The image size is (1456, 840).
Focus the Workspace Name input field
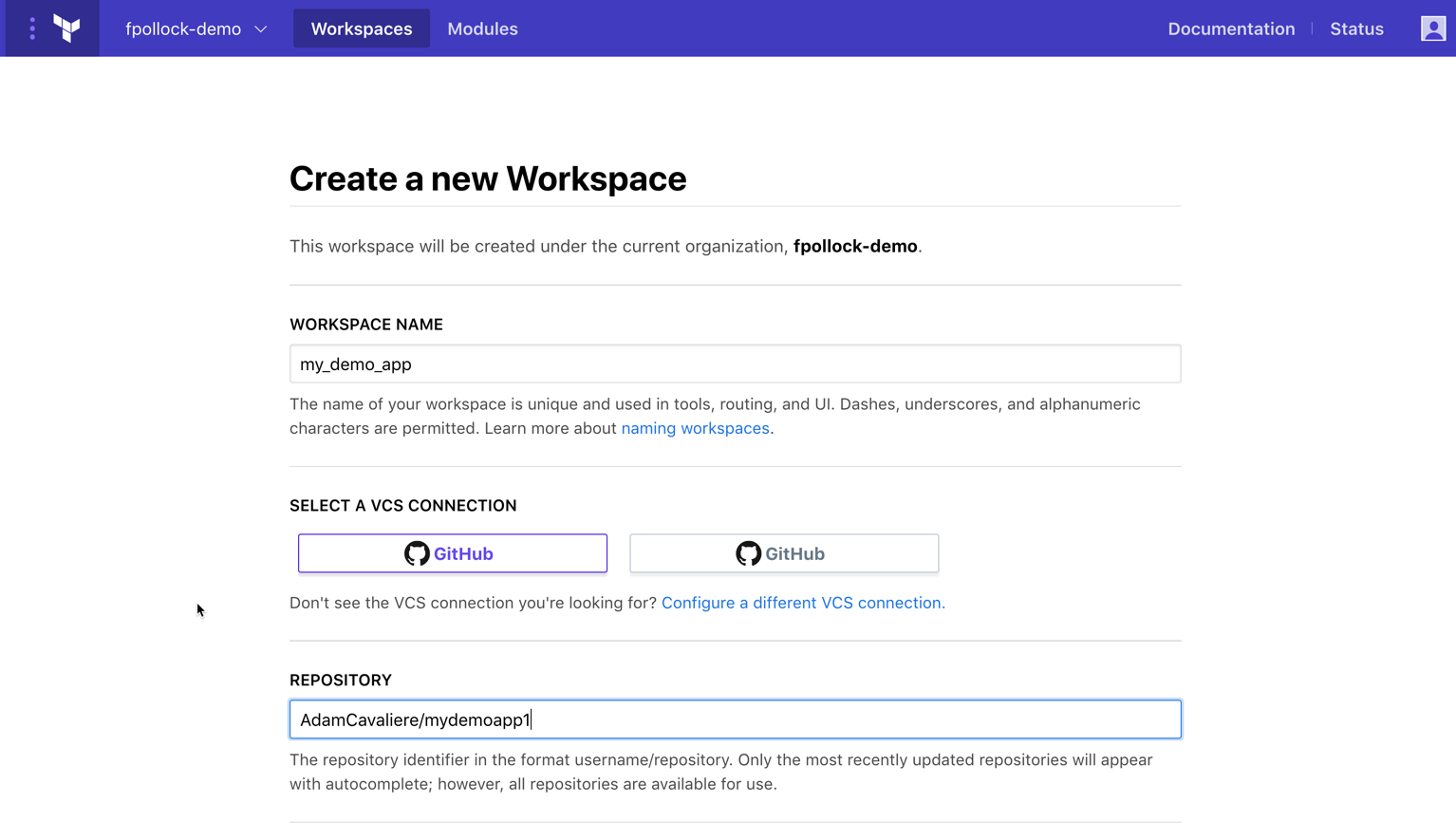click(x=735, y=364)
